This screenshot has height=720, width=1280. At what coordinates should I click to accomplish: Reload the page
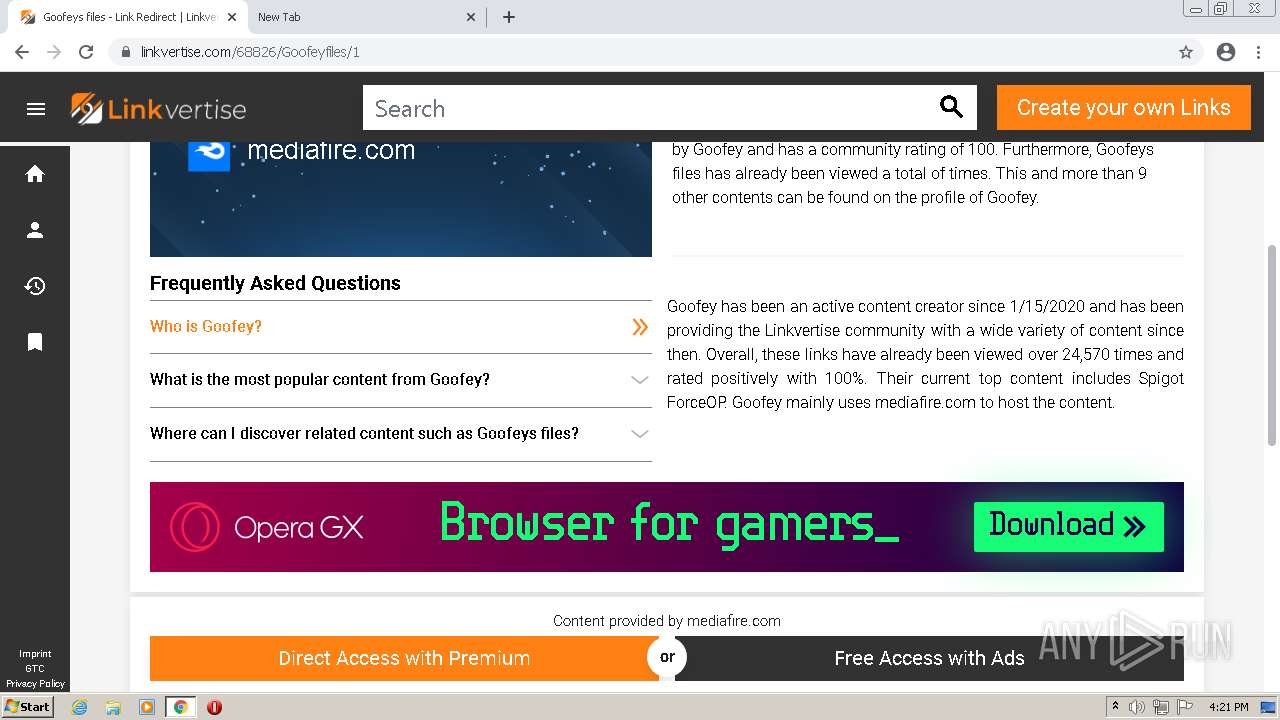coord(86,52)
